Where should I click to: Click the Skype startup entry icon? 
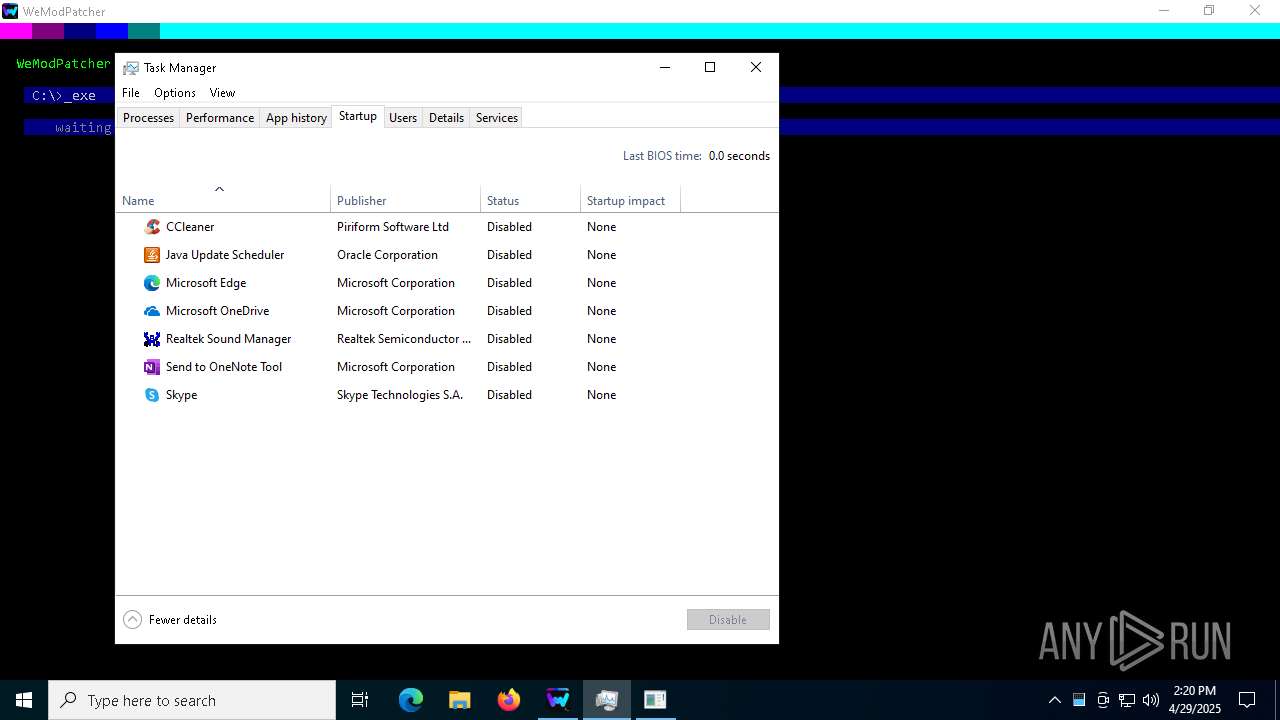tap(152, 395)
